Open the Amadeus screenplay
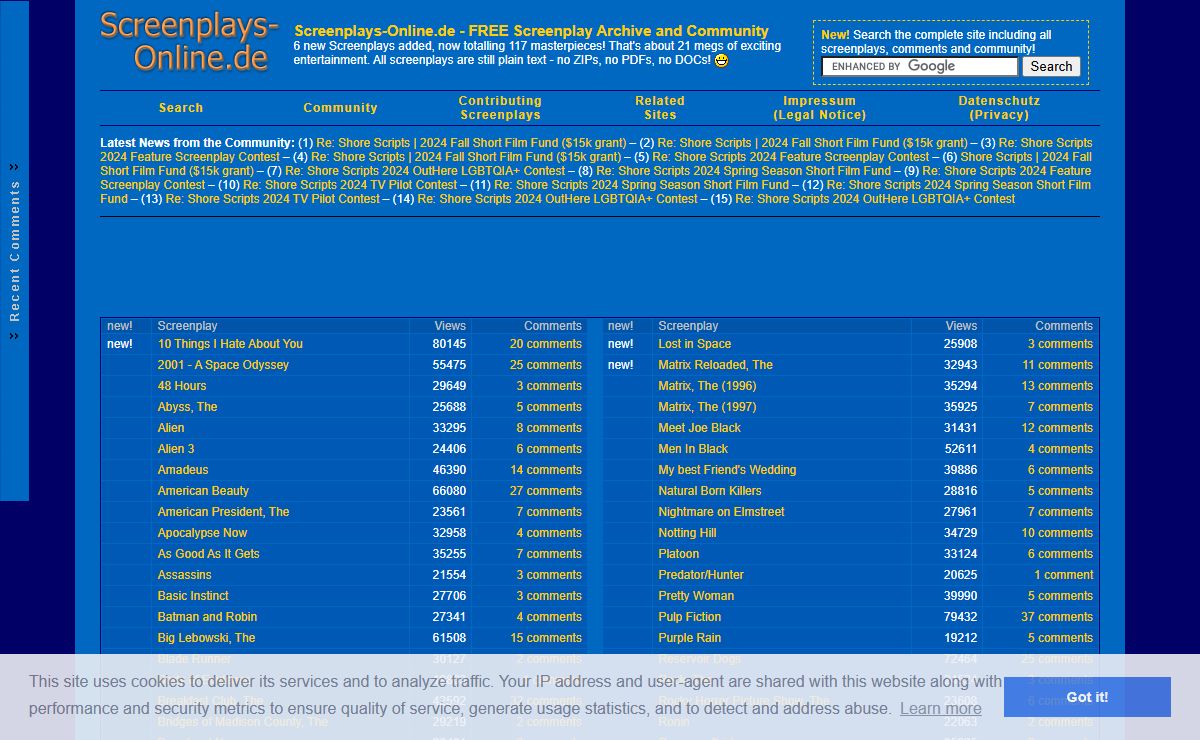1200x740 pixels. 183,470
